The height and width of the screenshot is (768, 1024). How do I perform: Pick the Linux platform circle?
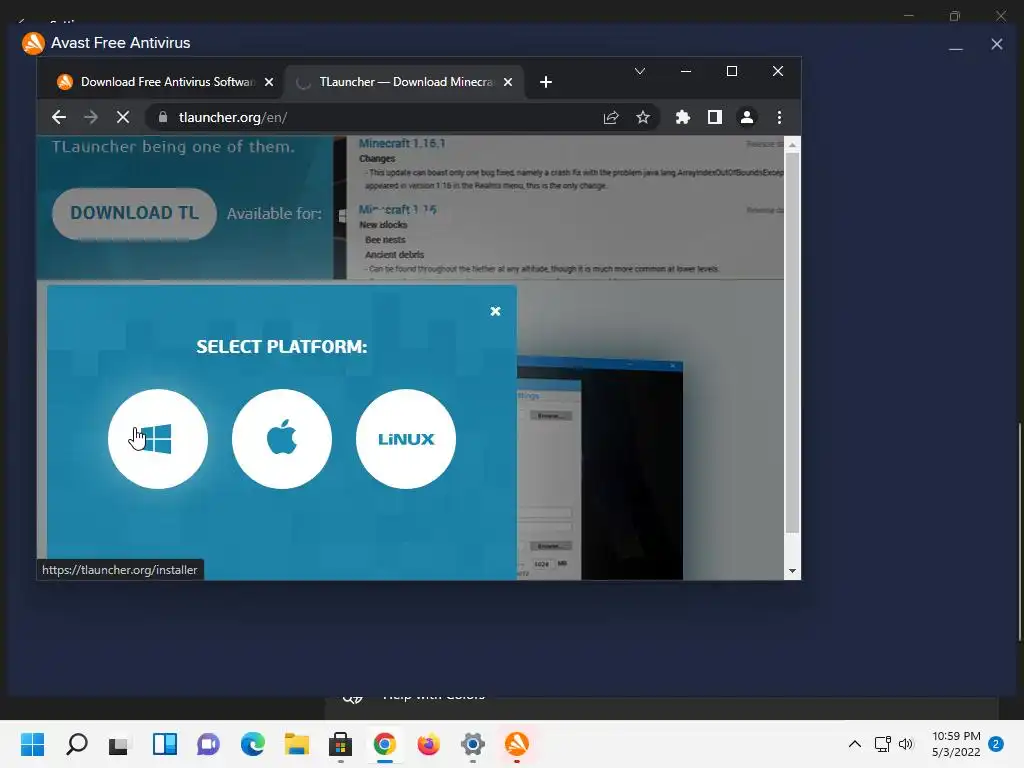click(406, 439)
